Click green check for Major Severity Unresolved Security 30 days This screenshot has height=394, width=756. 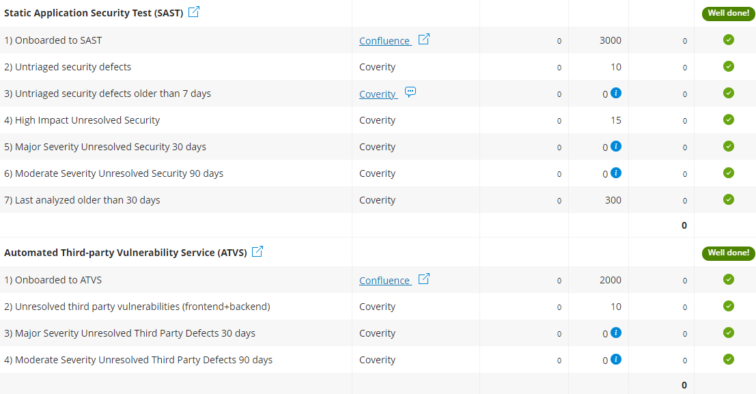729,146
